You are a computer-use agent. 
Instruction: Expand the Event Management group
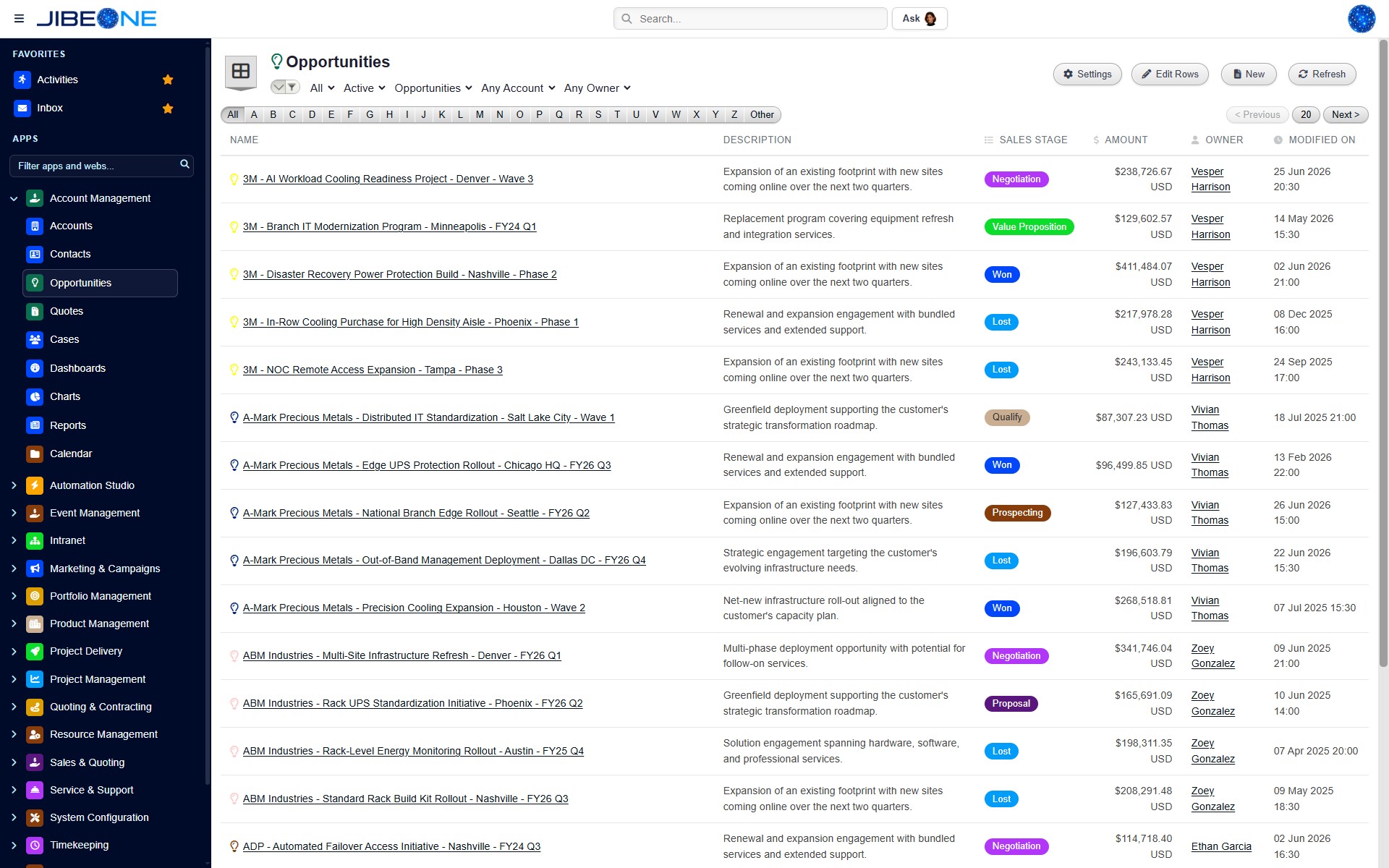pos(14,513)
